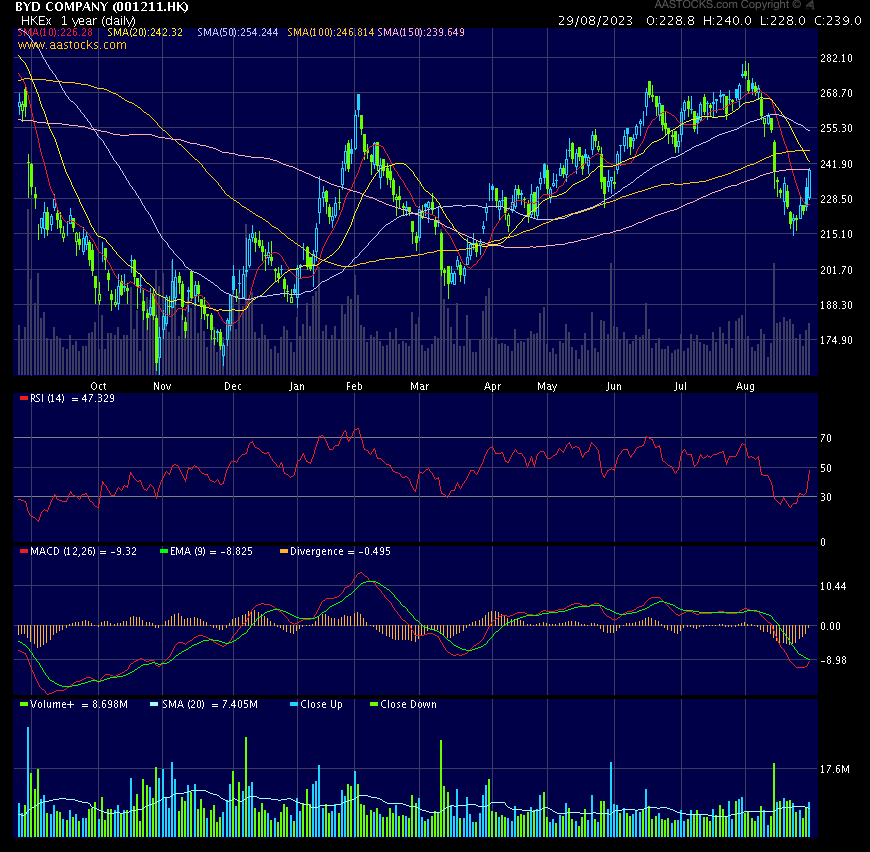
Task: Click the 17.6M volume axis label
Action: click(x=834, y=769)
